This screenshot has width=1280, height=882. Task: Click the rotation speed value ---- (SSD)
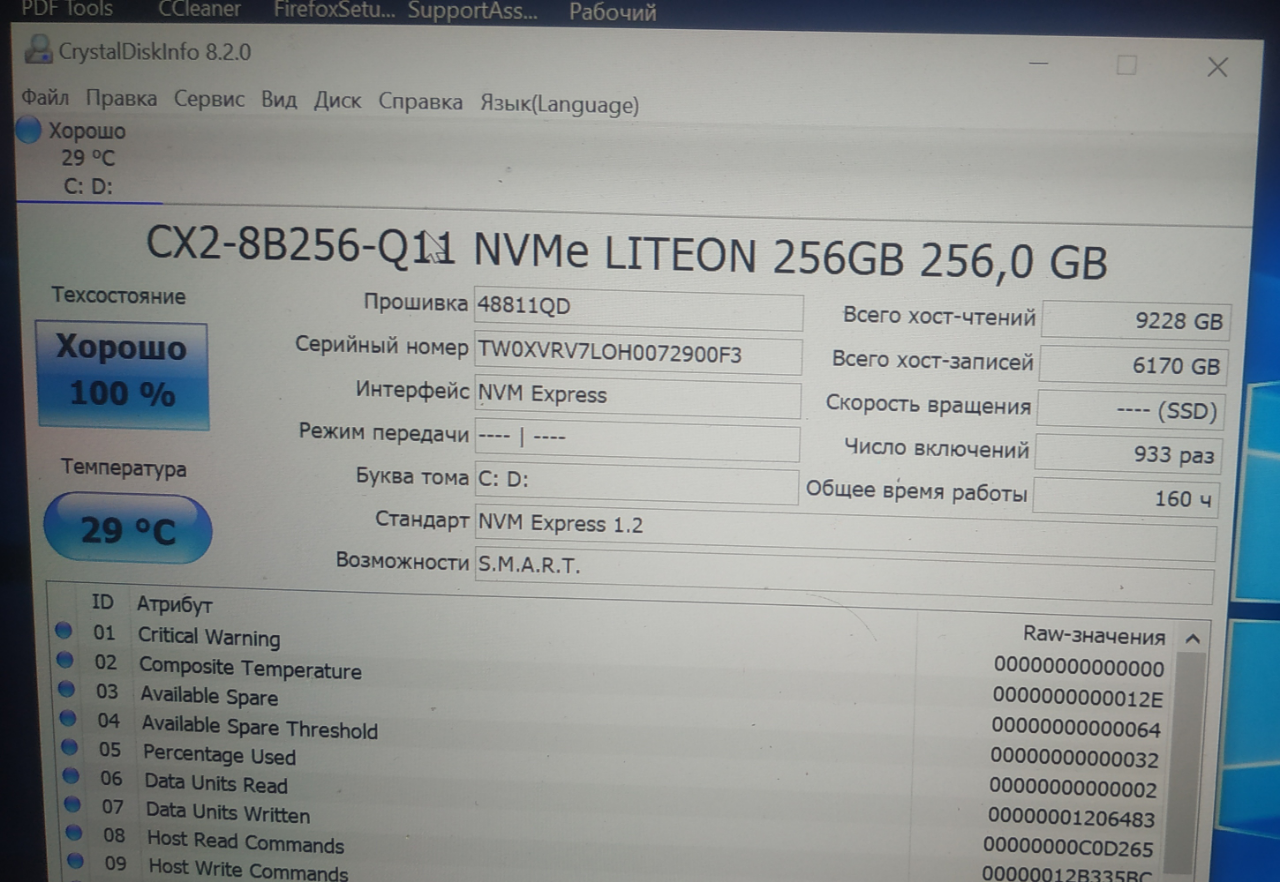click(x=1130, y=410)
